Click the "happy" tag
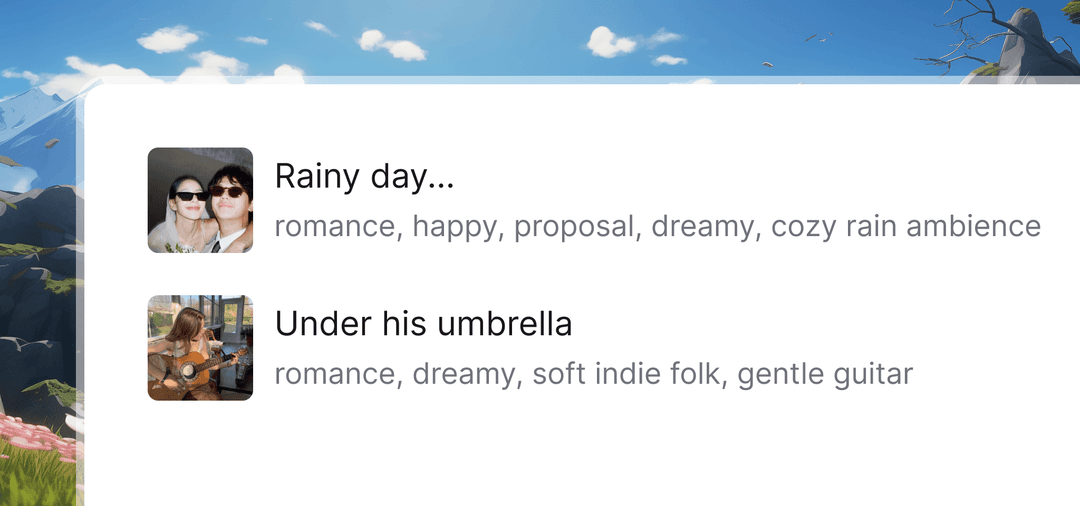The width and height of the screenshot is (1080, 506). [455, 226]
